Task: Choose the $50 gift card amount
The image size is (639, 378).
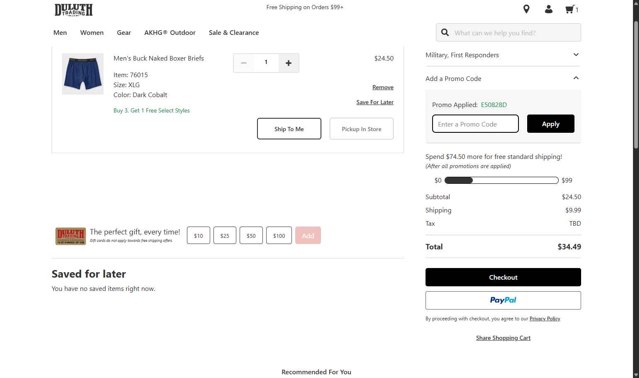Action: (251, 235)
